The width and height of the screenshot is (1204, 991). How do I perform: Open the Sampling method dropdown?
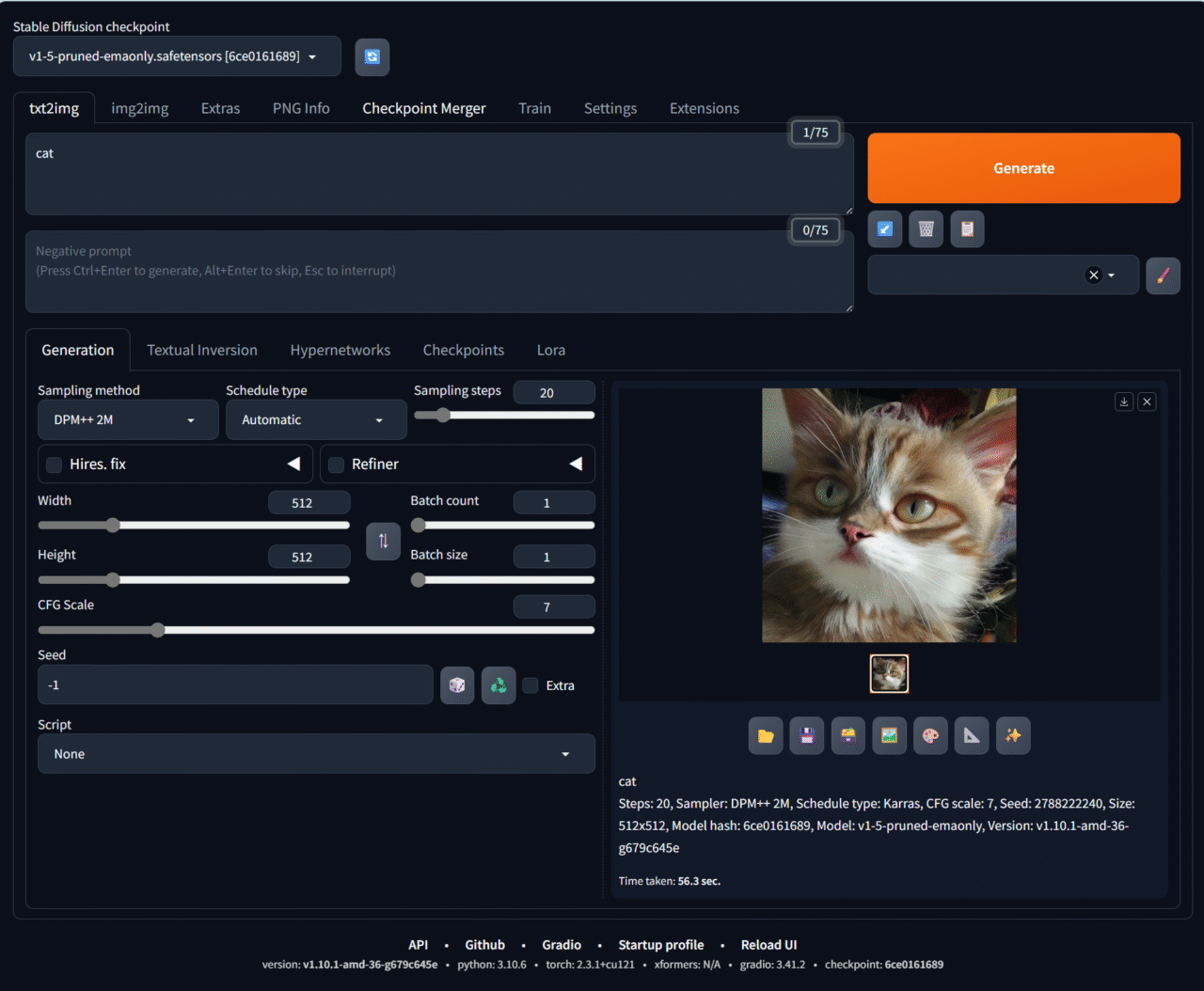[128, 419]
